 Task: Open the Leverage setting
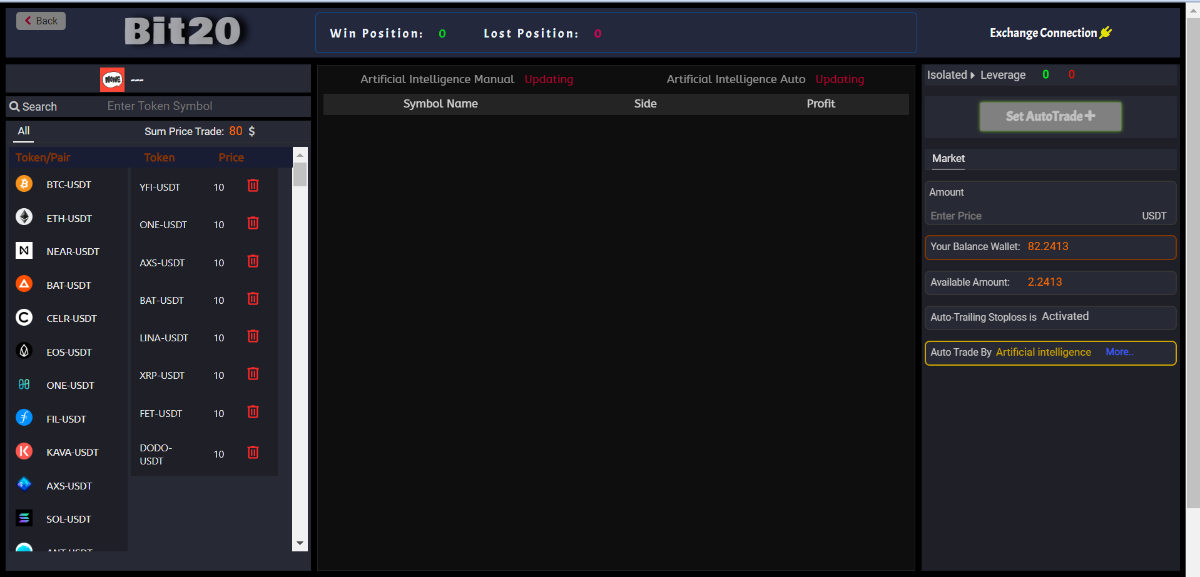pyautogui.click(x=1002, y=75)
